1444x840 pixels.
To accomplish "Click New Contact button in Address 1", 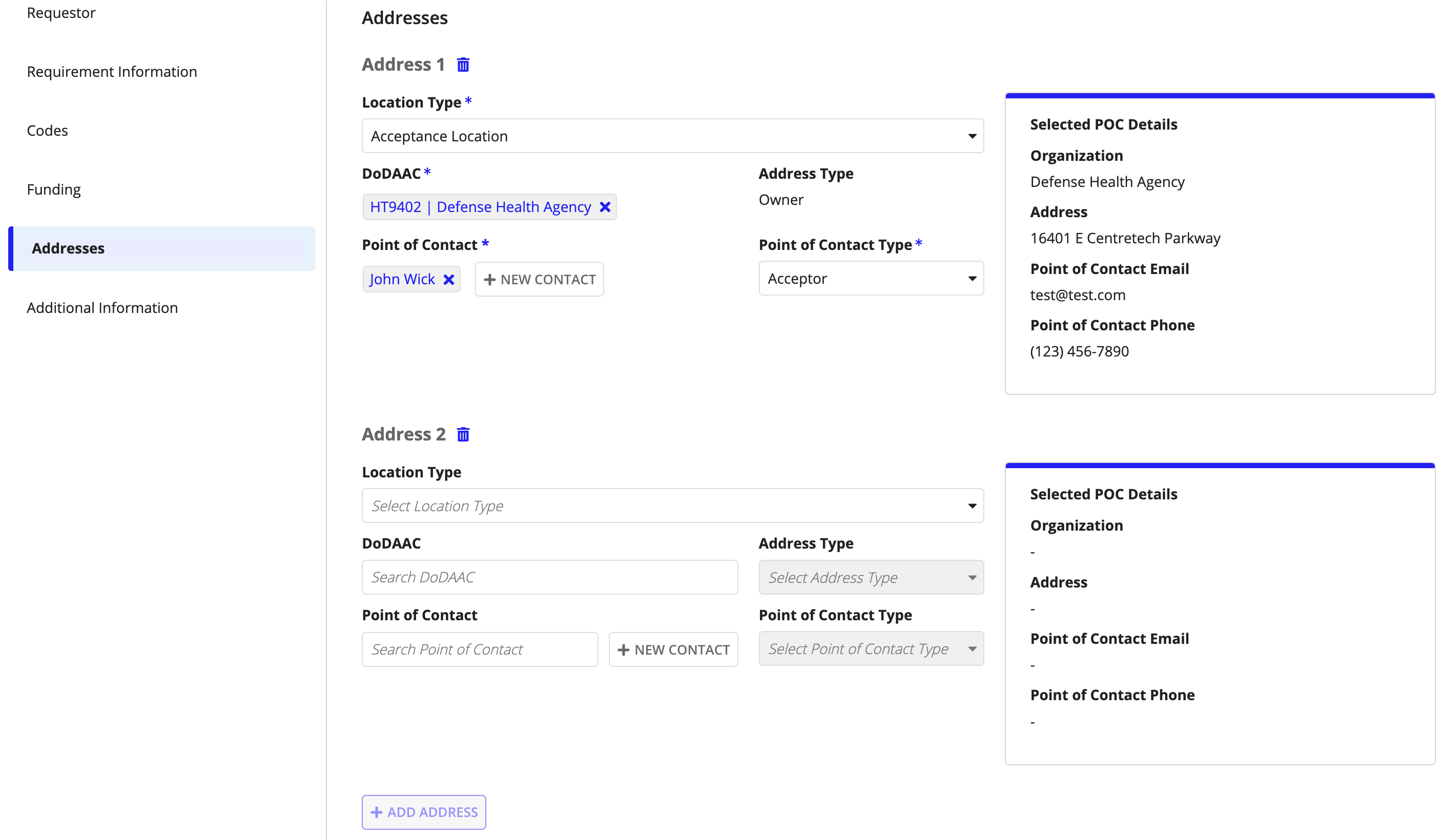I will tap(539, 280).
